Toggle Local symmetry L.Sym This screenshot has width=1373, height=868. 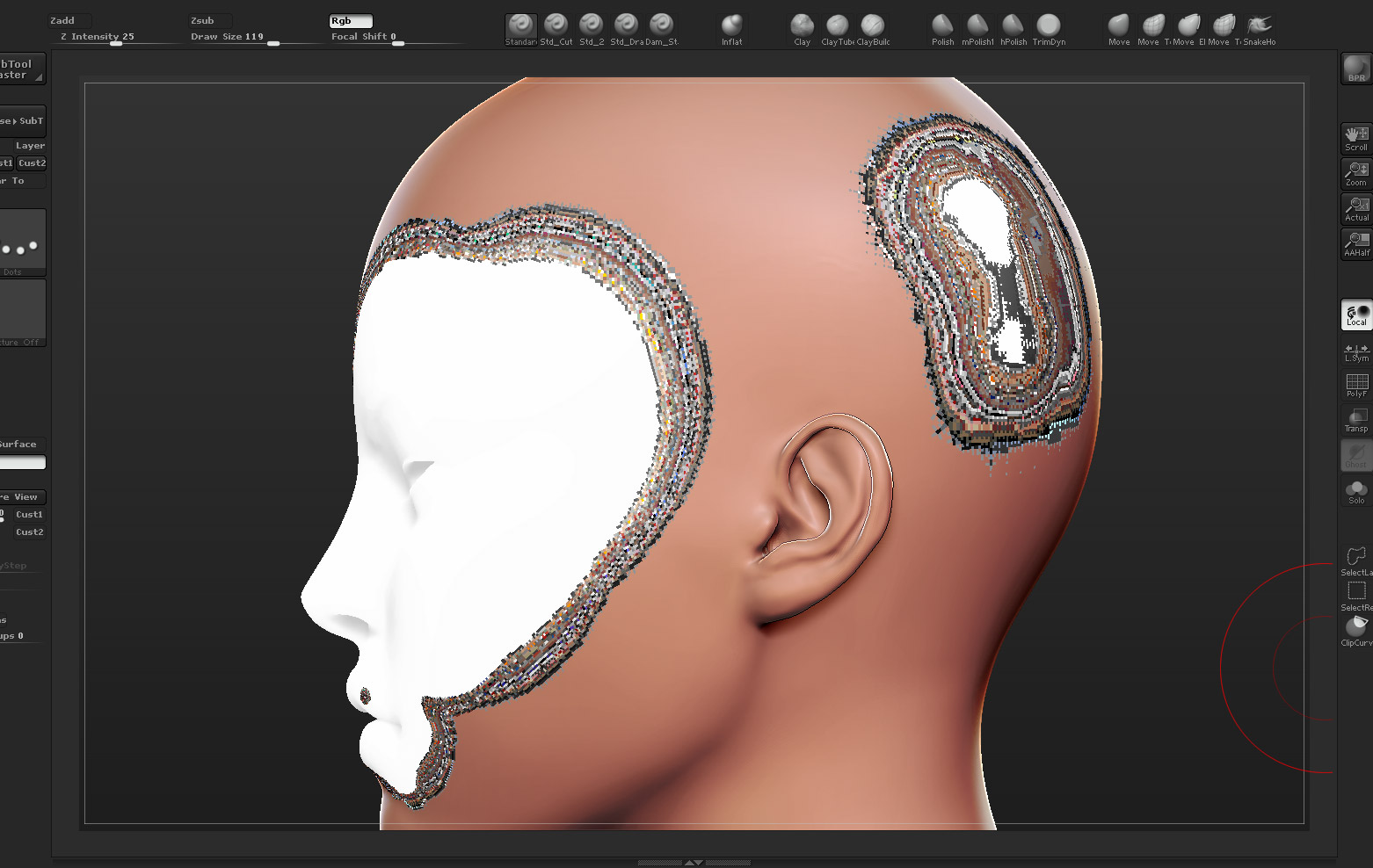click(x=1356, y=352)
